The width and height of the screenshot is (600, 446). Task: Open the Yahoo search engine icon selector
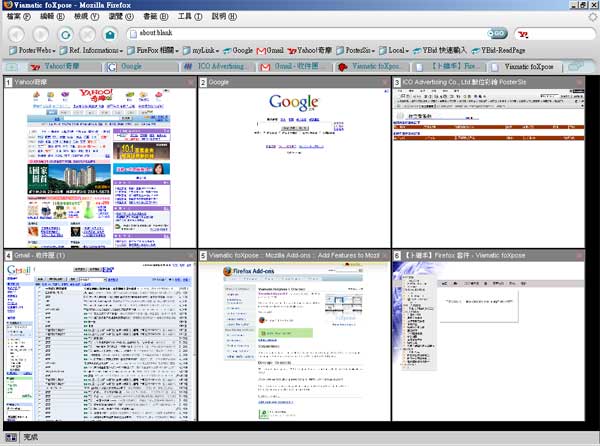523,34
